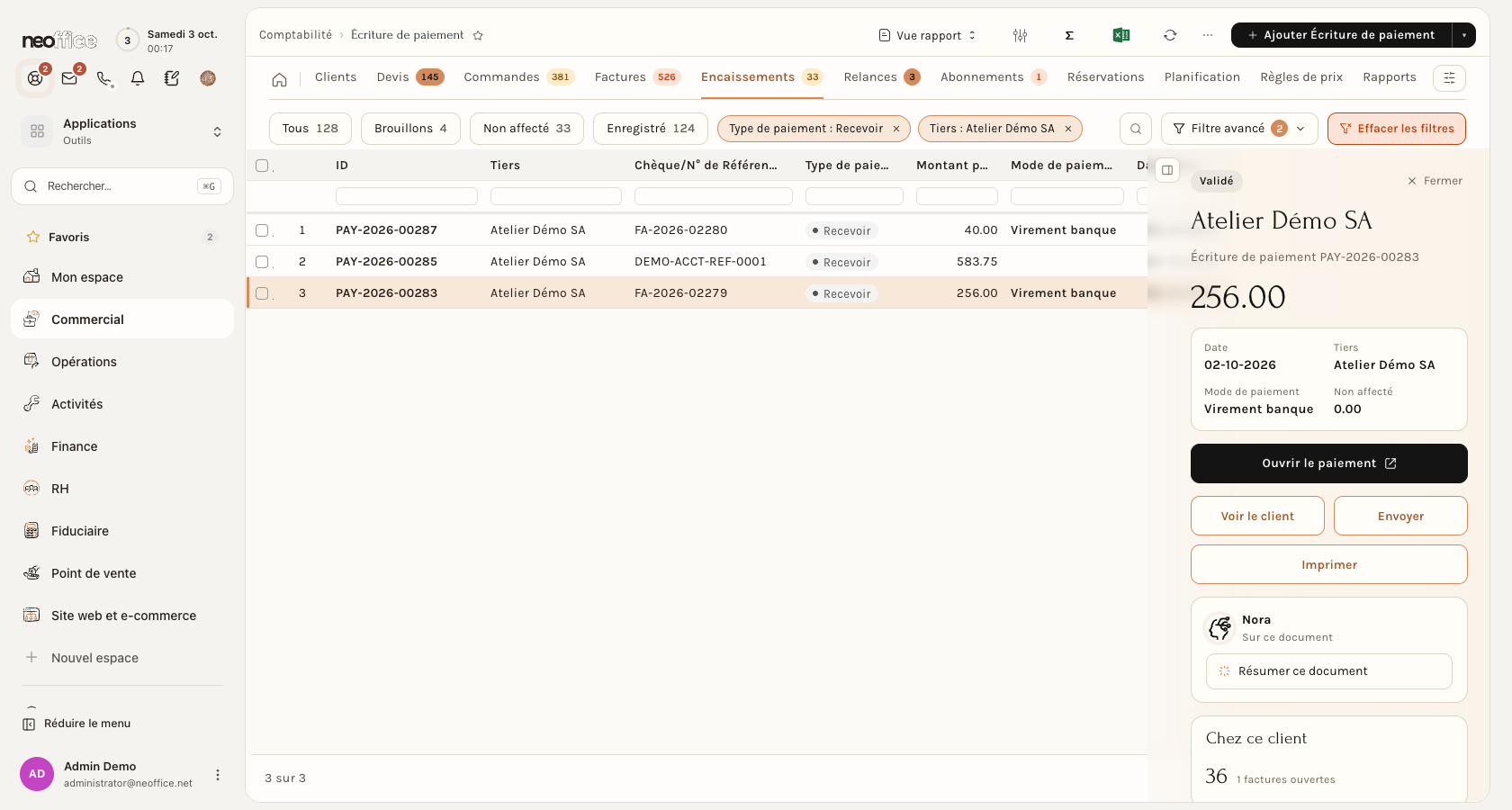
Task: Check the row PAY-2026-00283 checkbox
Action: [262, 293]
